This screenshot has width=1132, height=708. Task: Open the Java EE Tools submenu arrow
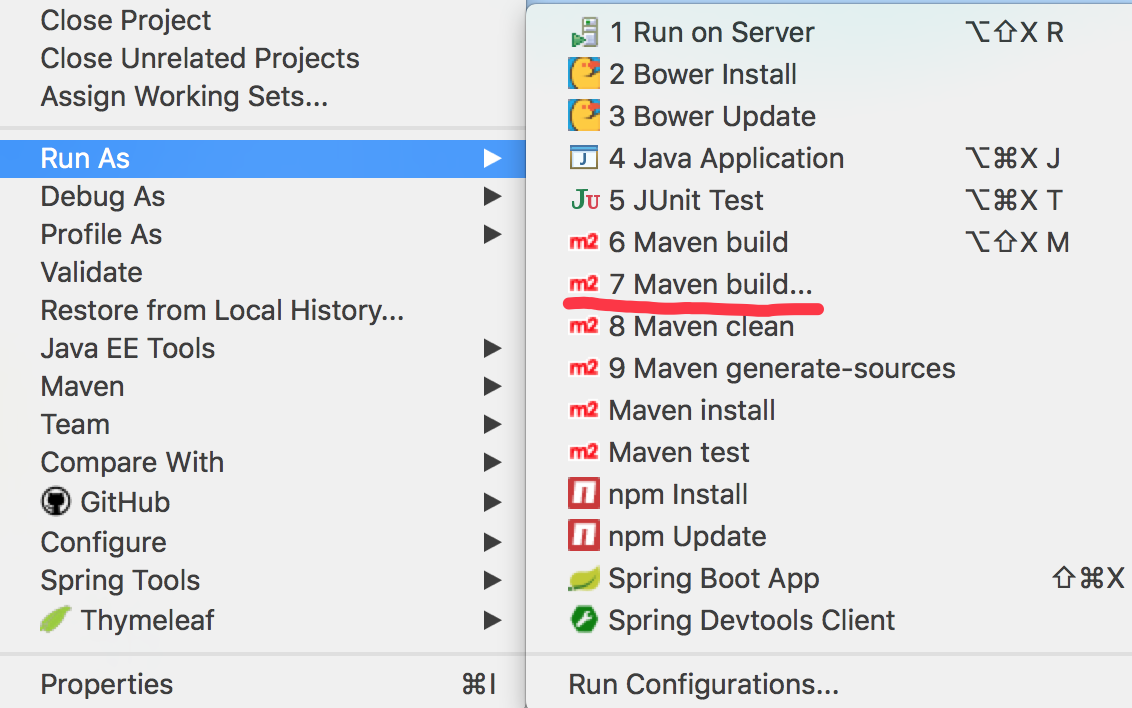click(492, 349)
